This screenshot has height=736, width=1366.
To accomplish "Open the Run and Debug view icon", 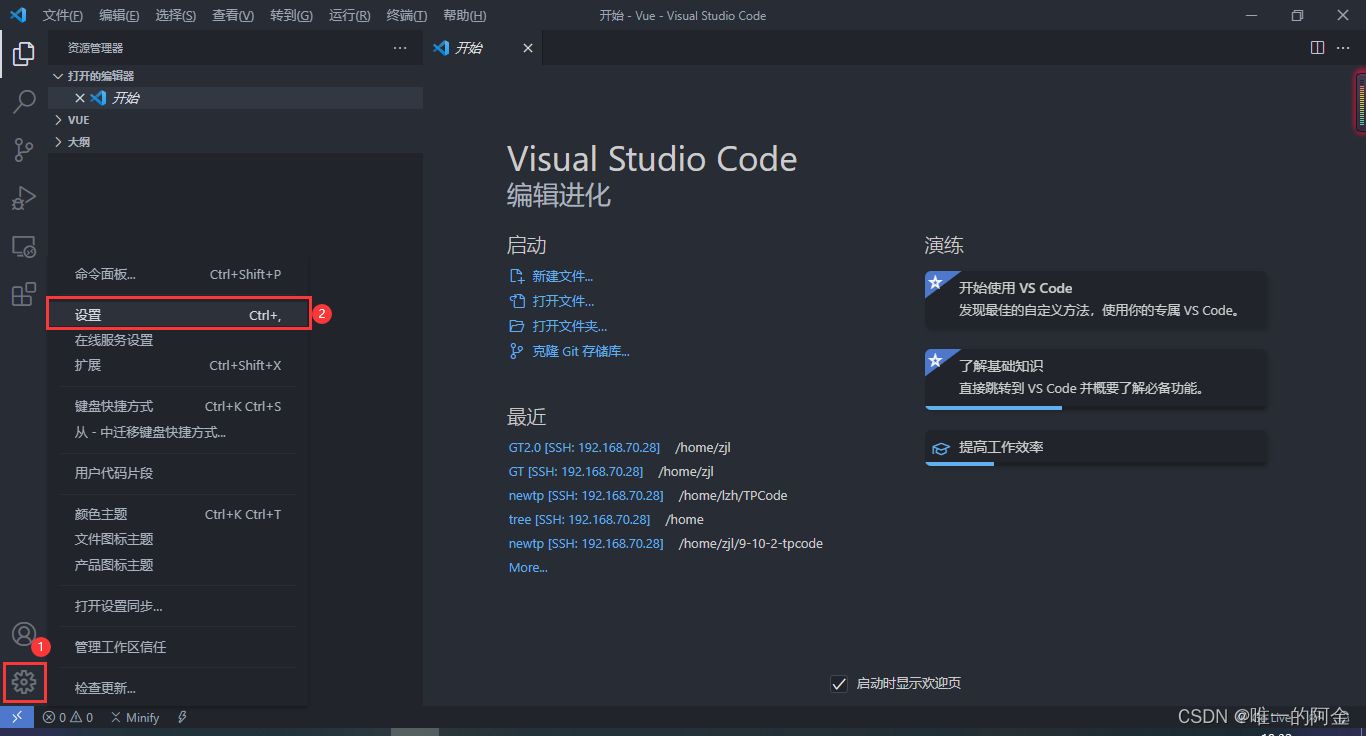I will 24,198.
